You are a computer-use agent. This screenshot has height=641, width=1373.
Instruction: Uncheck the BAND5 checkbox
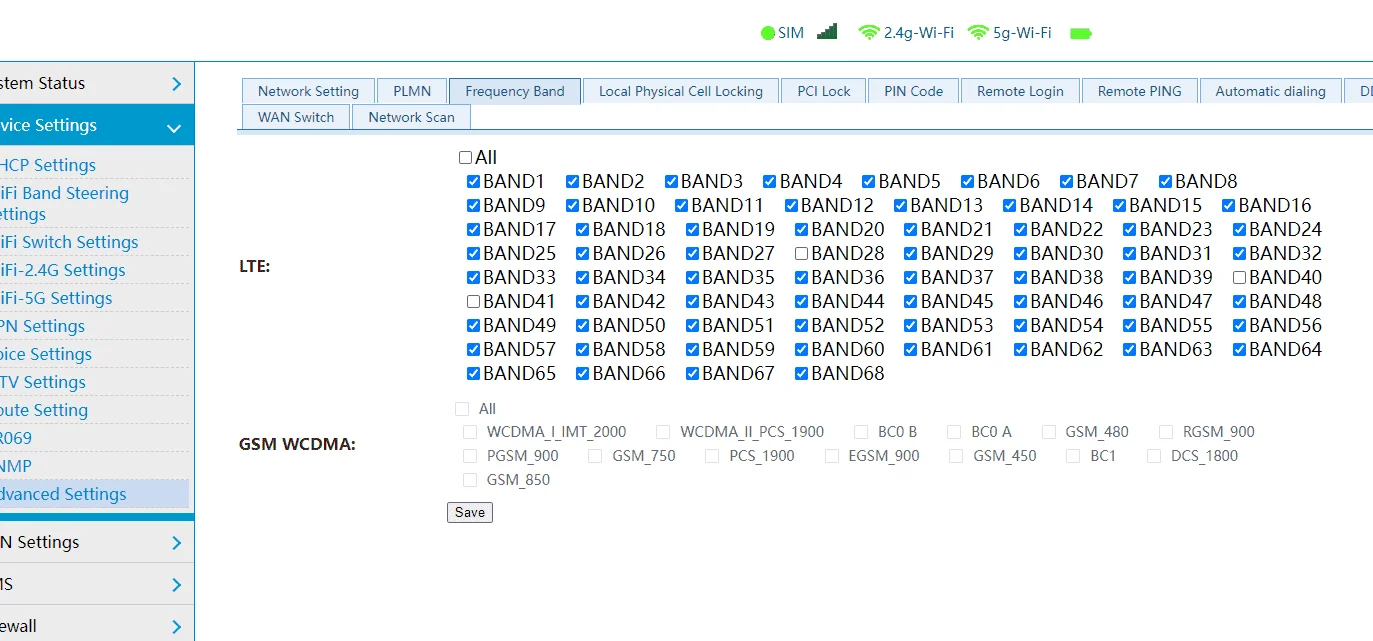pyautogui.click(x=868, y=182)
